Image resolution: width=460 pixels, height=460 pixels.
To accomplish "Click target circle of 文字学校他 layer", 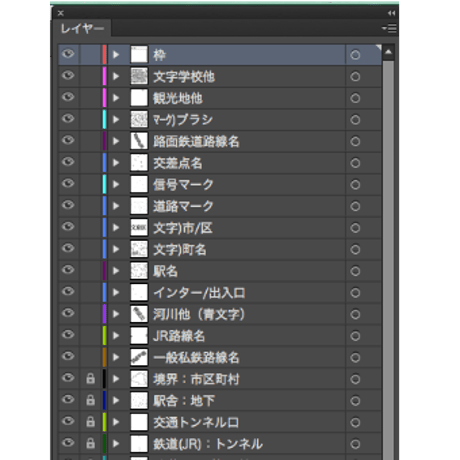I will point(355,76).
